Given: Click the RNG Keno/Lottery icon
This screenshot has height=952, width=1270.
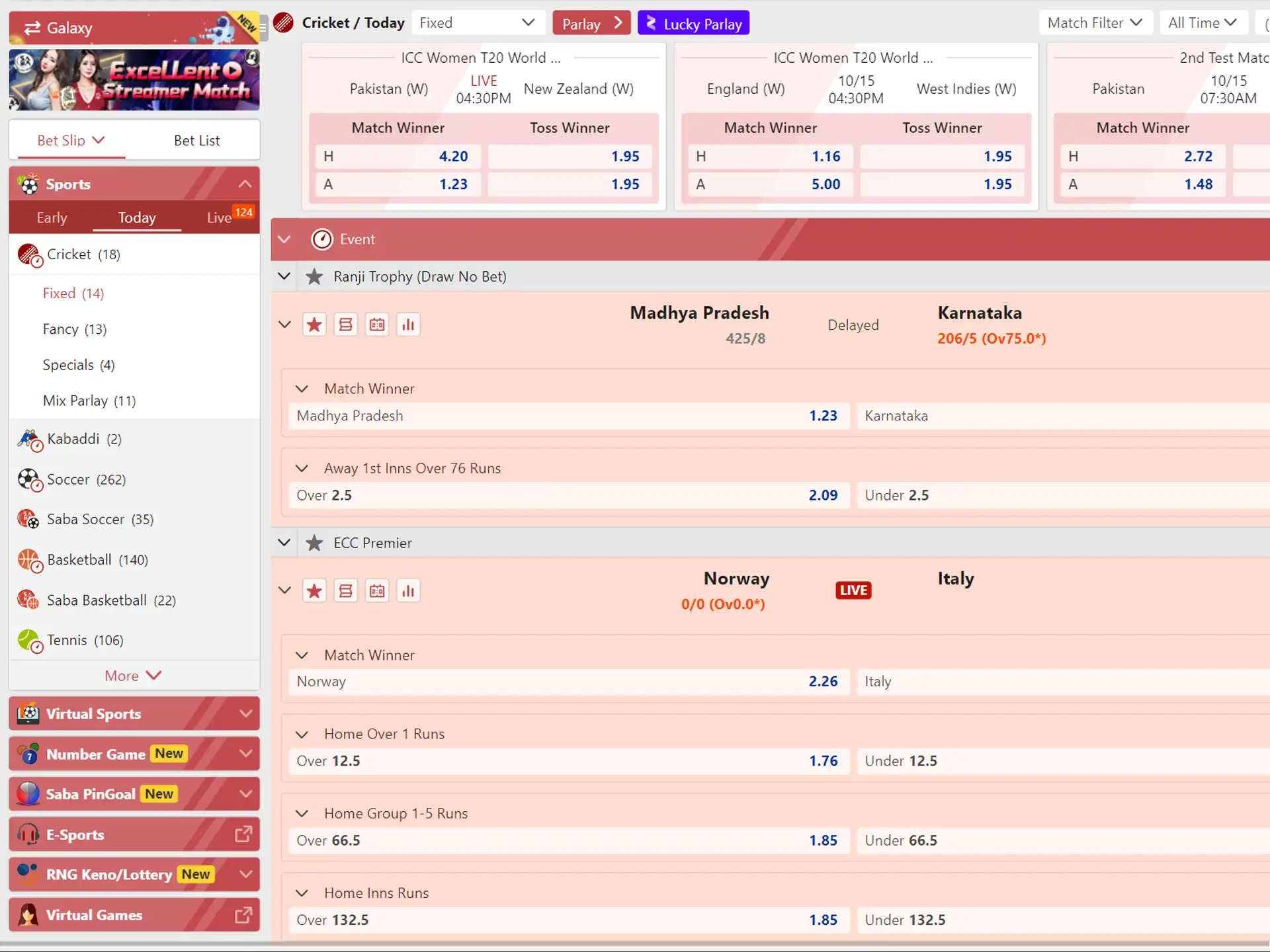Looking at the screenshot, I should click(x=28, y=875).
